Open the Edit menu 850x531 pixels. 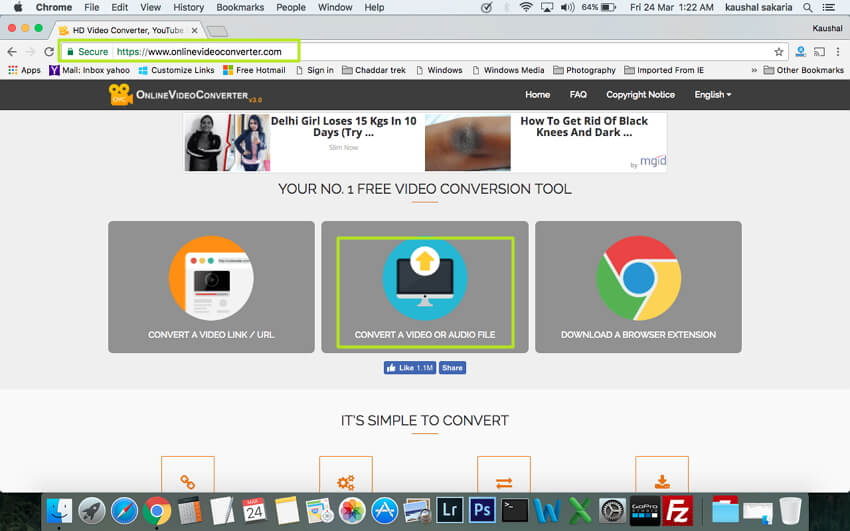[119, 7]
